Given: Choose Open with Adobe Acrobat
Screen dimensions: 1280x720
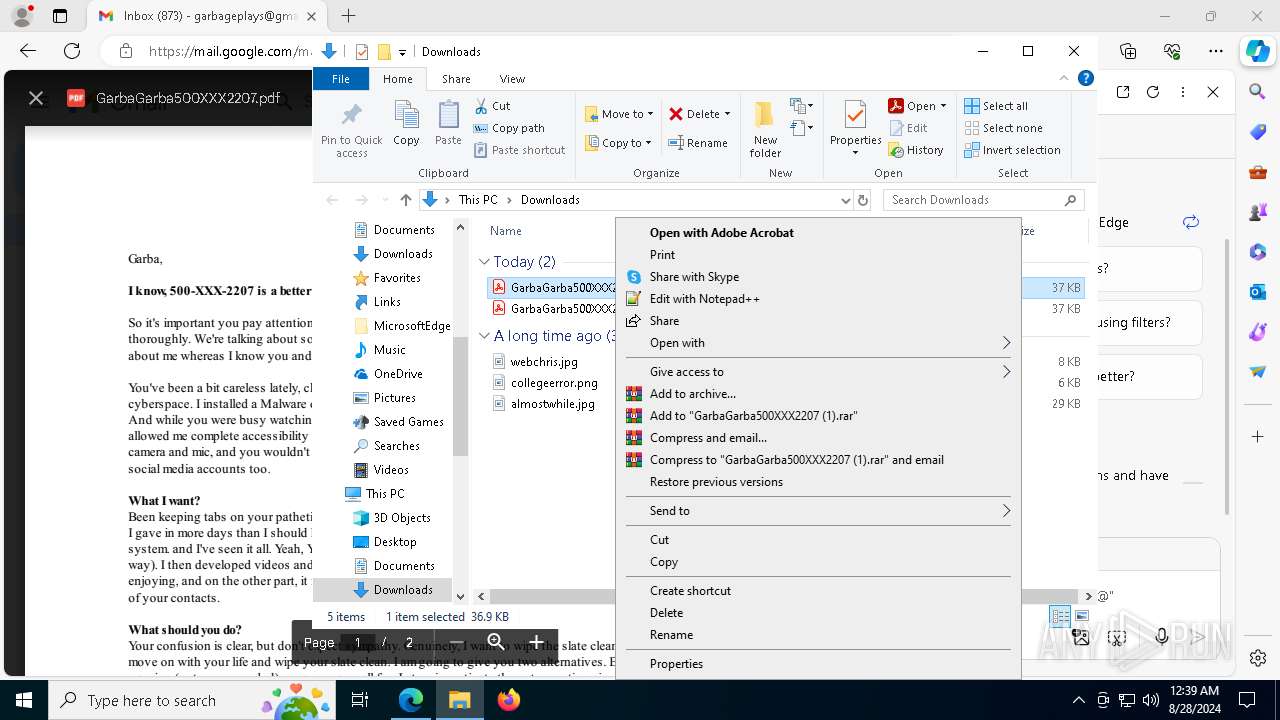Looking at the screenshot, I should [818, 233].
